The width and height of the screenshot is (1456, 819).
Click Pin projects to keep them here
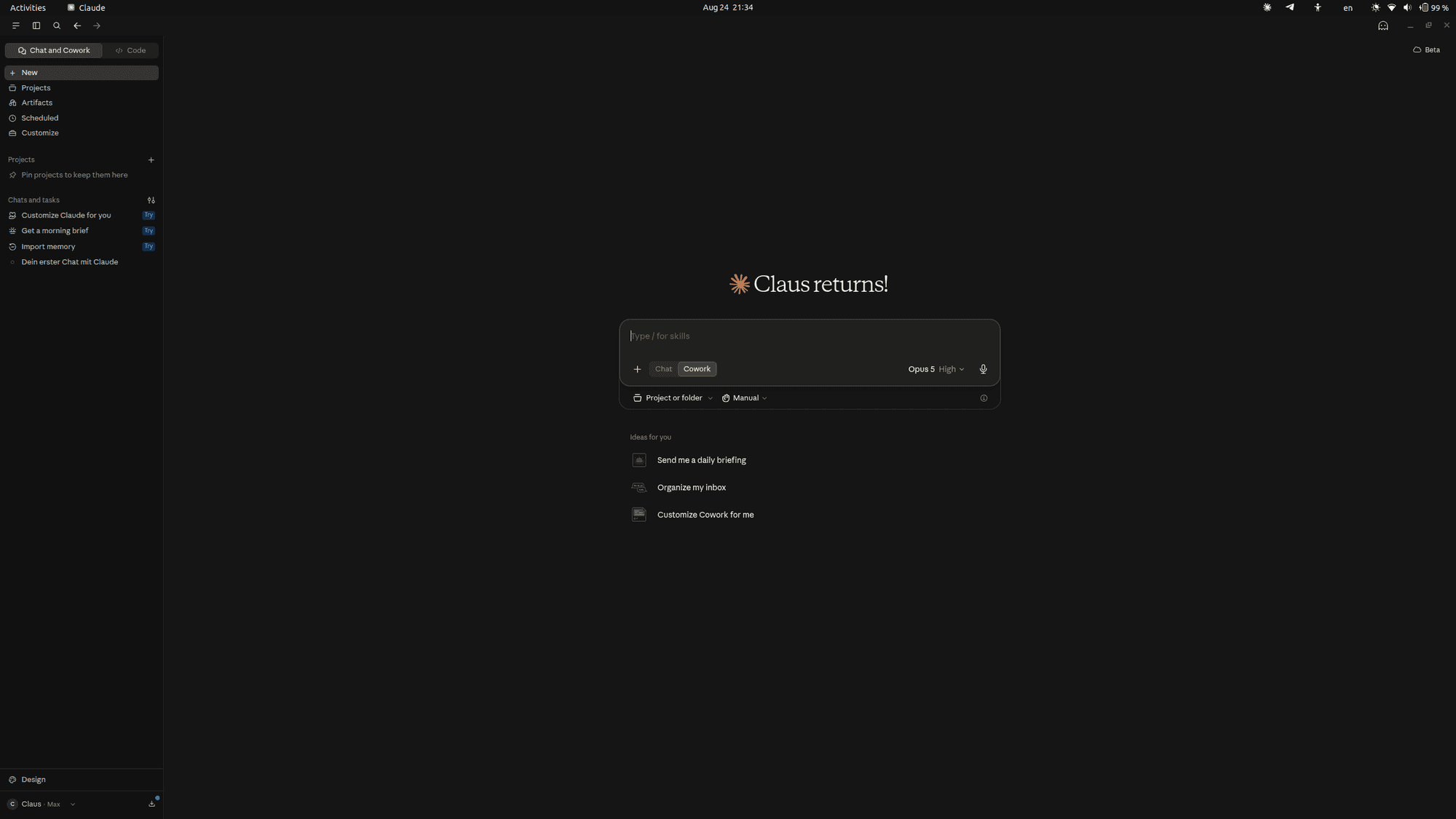74,175
